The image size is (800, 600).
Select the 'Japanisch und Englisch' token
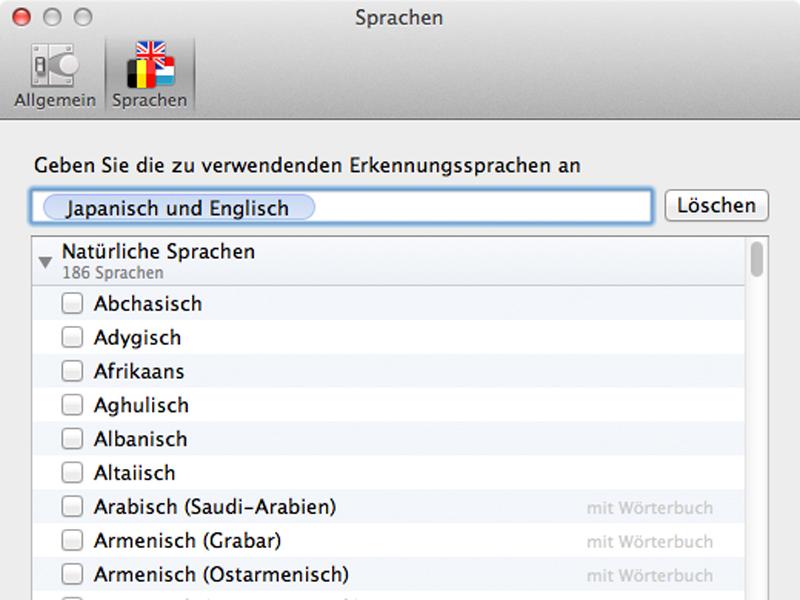tap(179, 208)
